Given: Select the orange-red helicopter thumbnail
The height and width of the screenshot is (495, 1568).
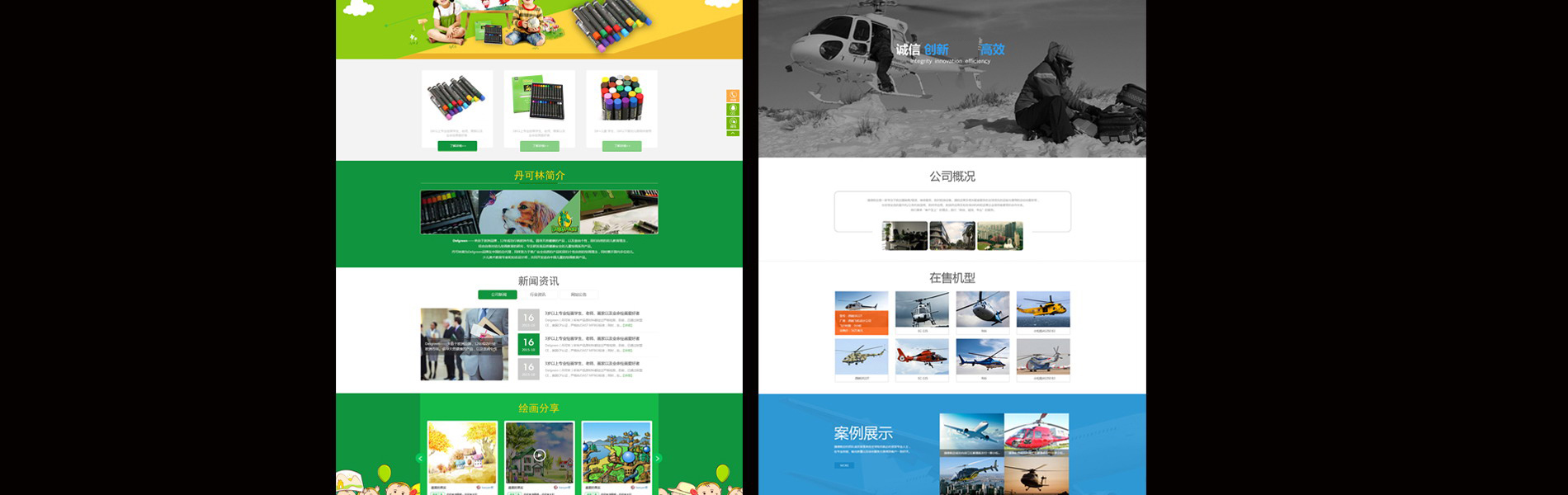Looking at the screenshot, I should coord(922,357).
